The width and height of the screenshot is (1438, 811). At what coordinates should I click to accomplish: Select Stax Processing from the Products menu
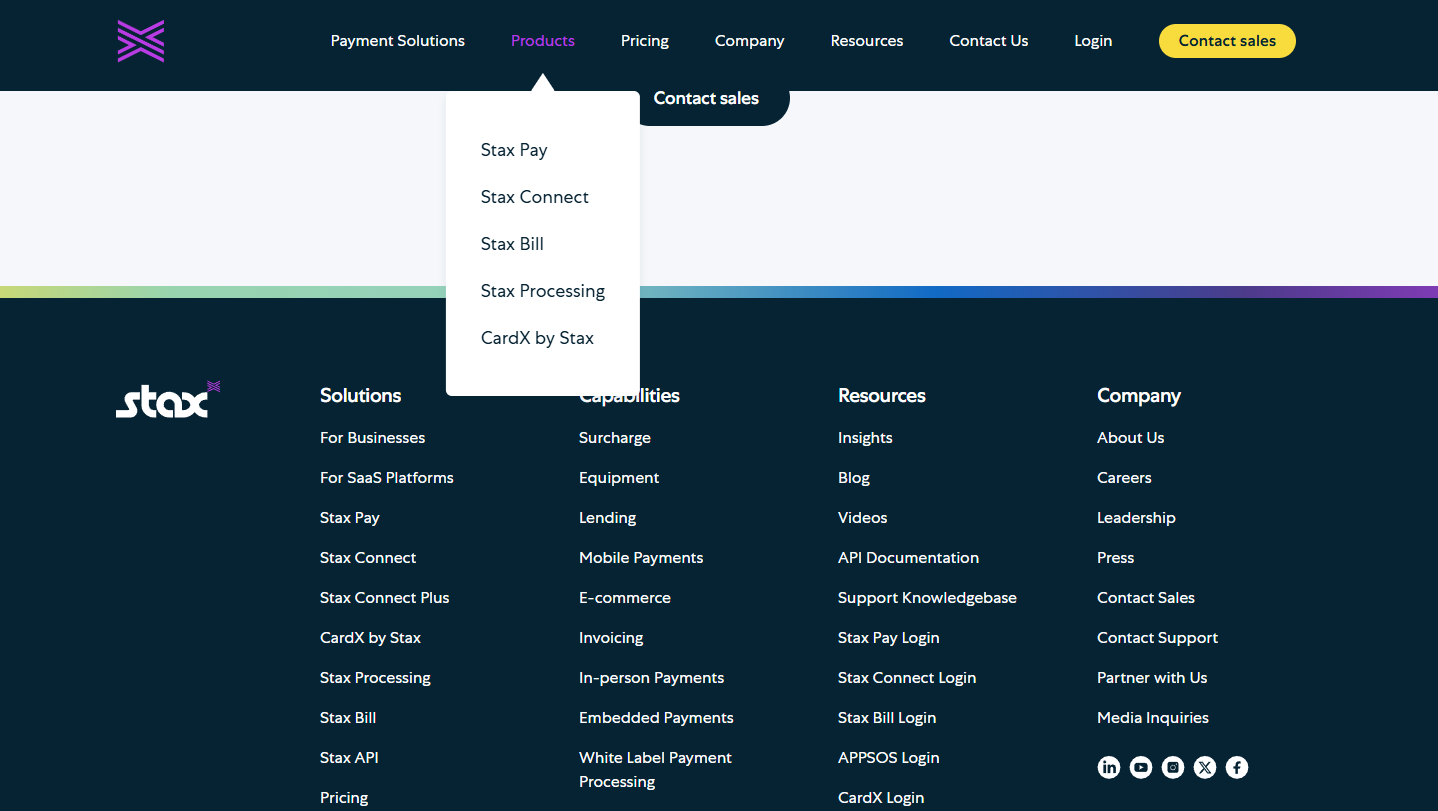pyautogui.click(x=543, y=291)
